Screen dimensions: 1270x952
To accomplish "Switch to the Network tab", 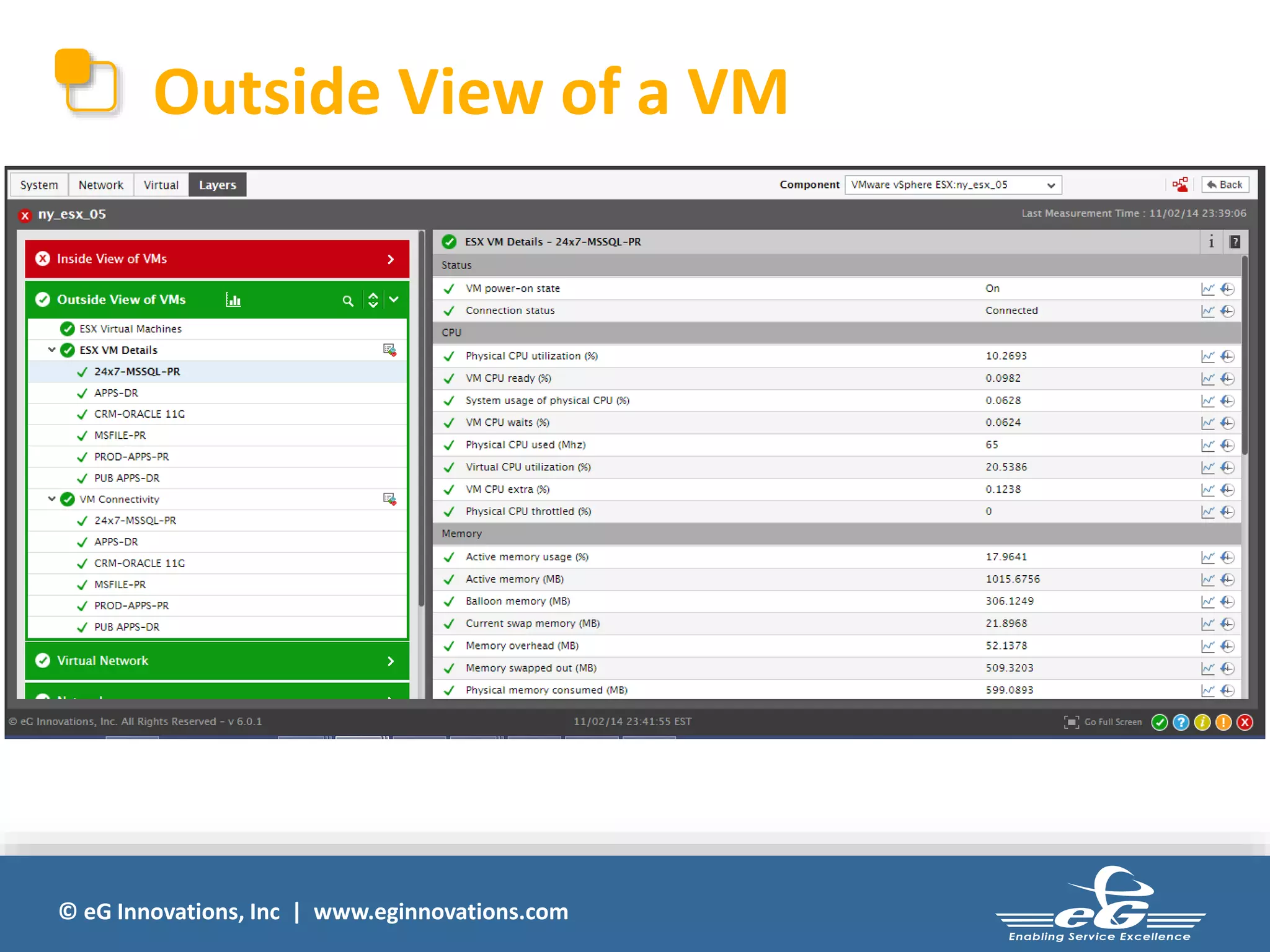I will (x=101, y=185).
